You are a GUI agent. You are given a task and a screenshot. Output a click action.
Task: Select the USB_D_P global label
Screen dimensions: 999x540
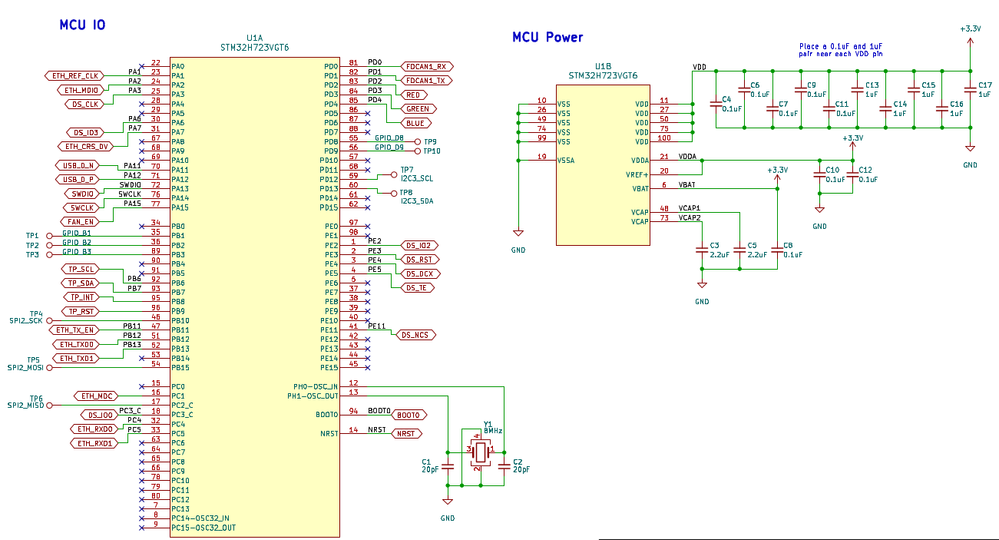[x=77, y=180]
